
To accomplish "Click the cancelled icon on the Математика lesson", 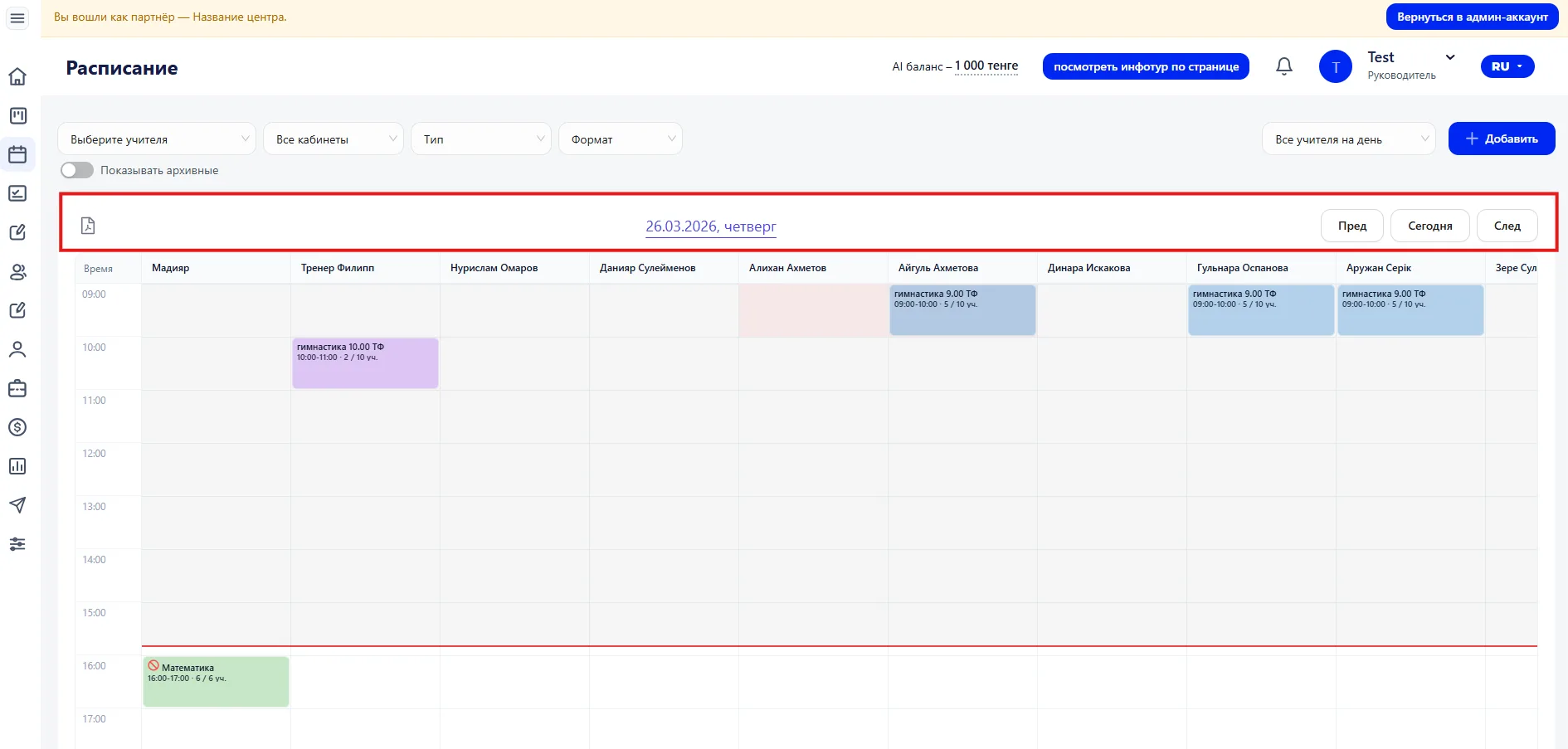I will coord(153,666).
